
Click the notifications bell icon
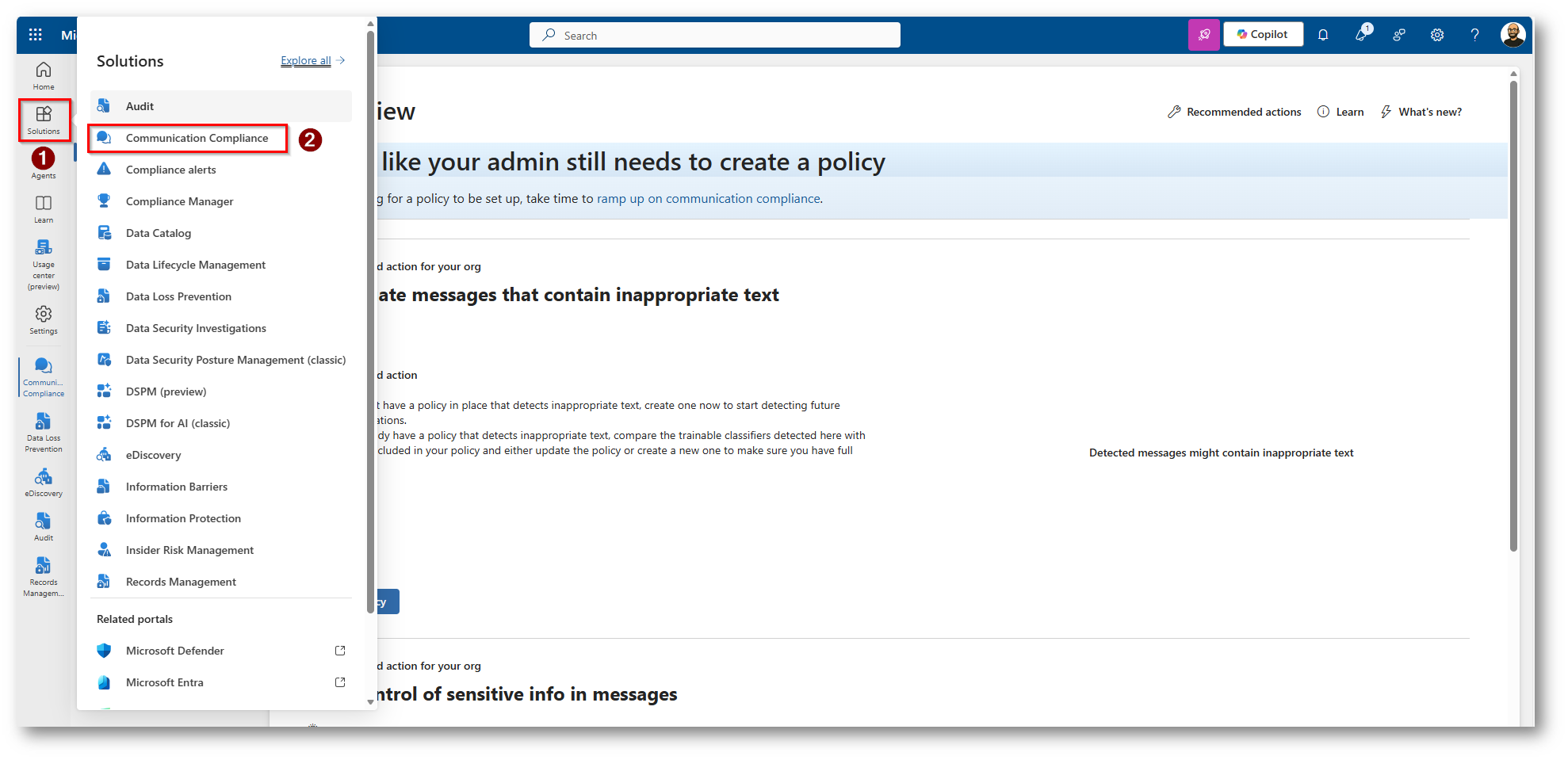[1323, 35]
